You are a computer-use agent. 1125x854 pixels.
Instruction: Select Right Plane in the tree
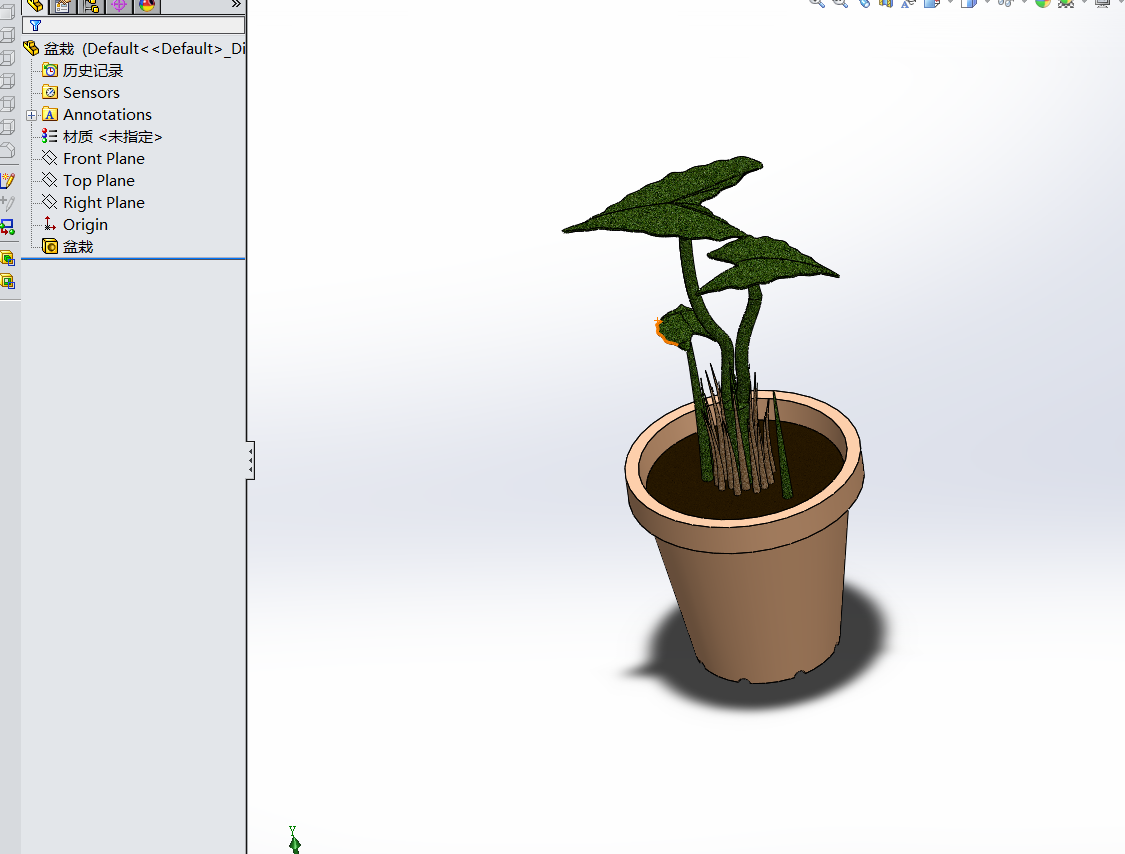[x=93, y=202]
